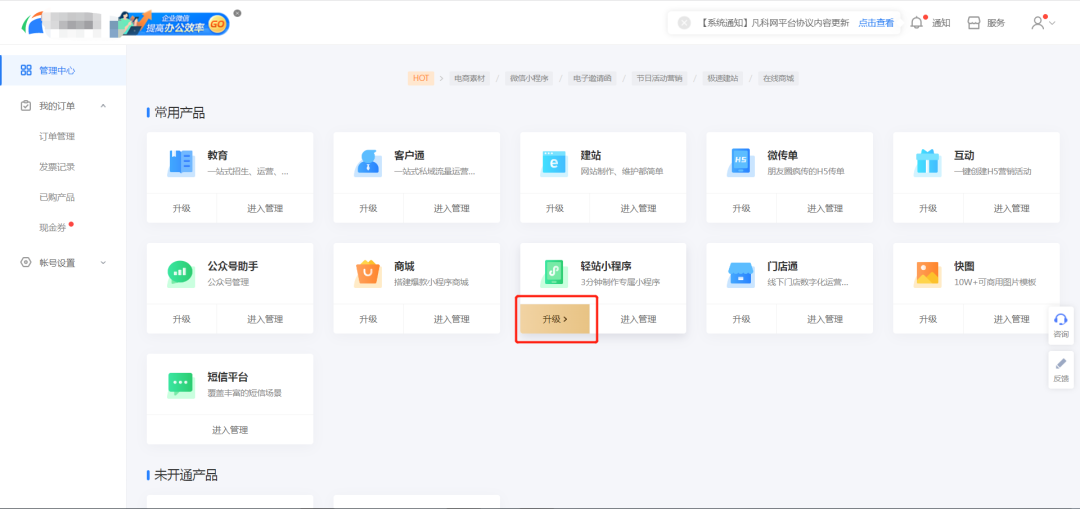1080x509 pixels.
Task: Open the 通知 bell icon
Action: [917, 23]
